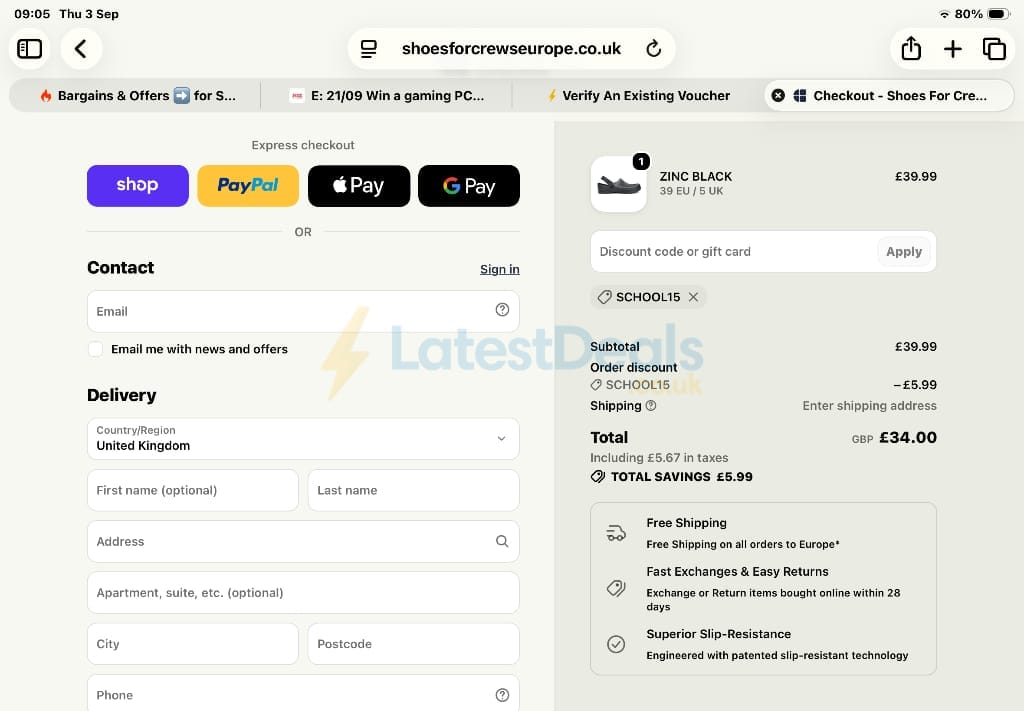Click the Sign in link
The height and width of the screenshot is (711, 1024).
click(500, 269)
